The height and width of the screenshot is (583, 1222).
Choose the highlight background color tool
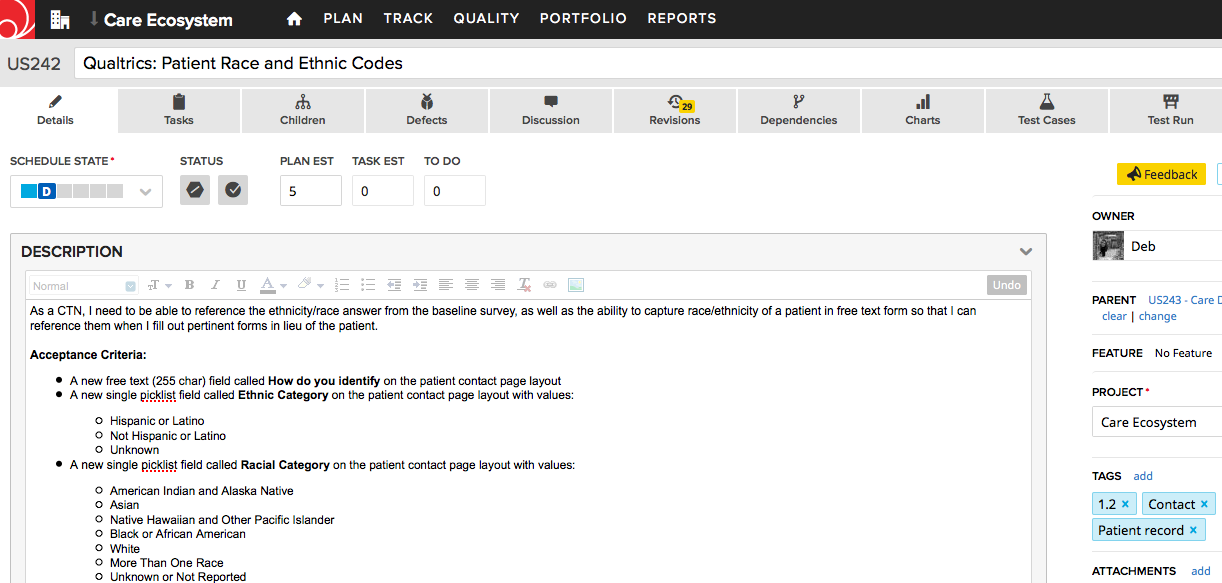305,285
